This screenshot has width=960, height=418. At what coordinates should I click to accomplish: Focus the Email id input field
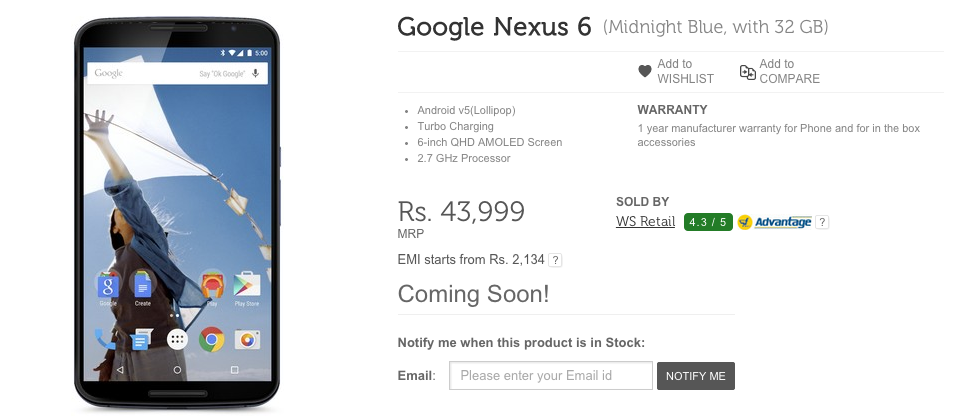551,376
